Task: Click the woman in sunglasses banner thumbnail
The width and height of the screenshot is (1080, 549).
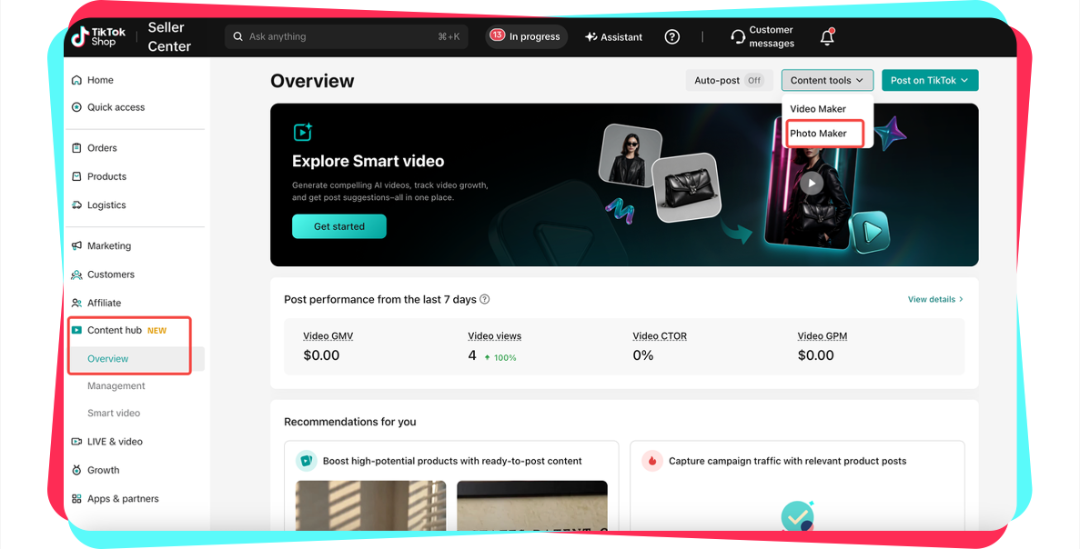Action: point(630,155)
